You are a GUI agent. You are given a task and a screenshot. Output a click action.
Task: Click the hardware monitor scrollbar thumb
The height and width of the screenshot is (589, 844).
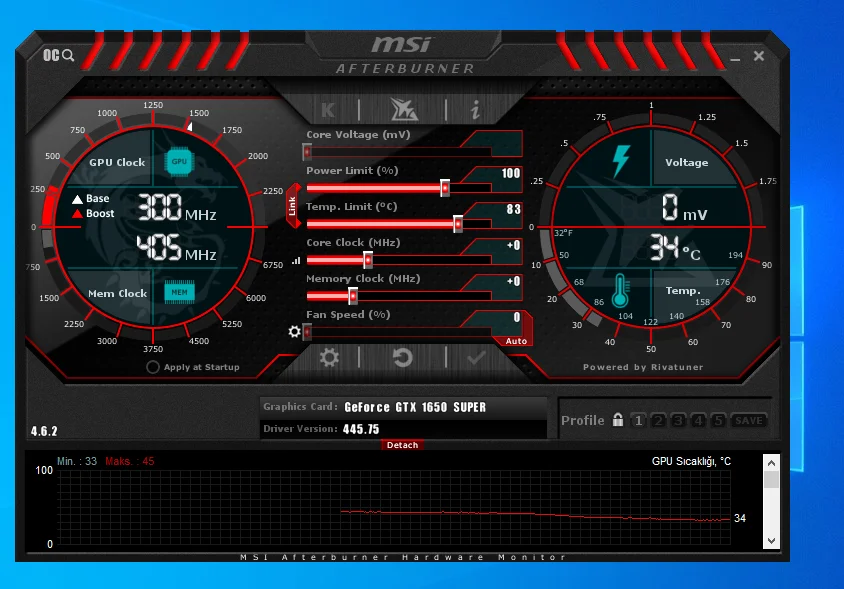pos(771,479)
